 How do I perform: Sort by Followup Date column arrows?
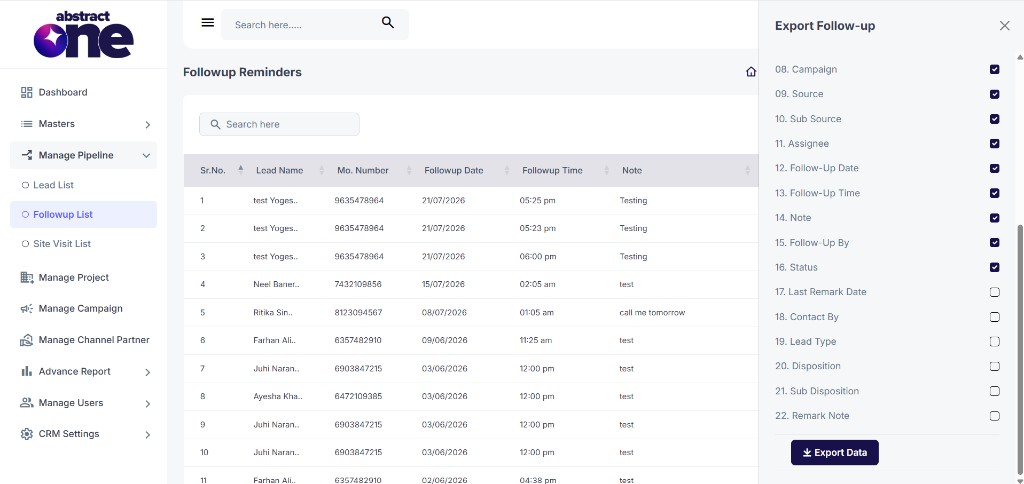click(507, 170)
